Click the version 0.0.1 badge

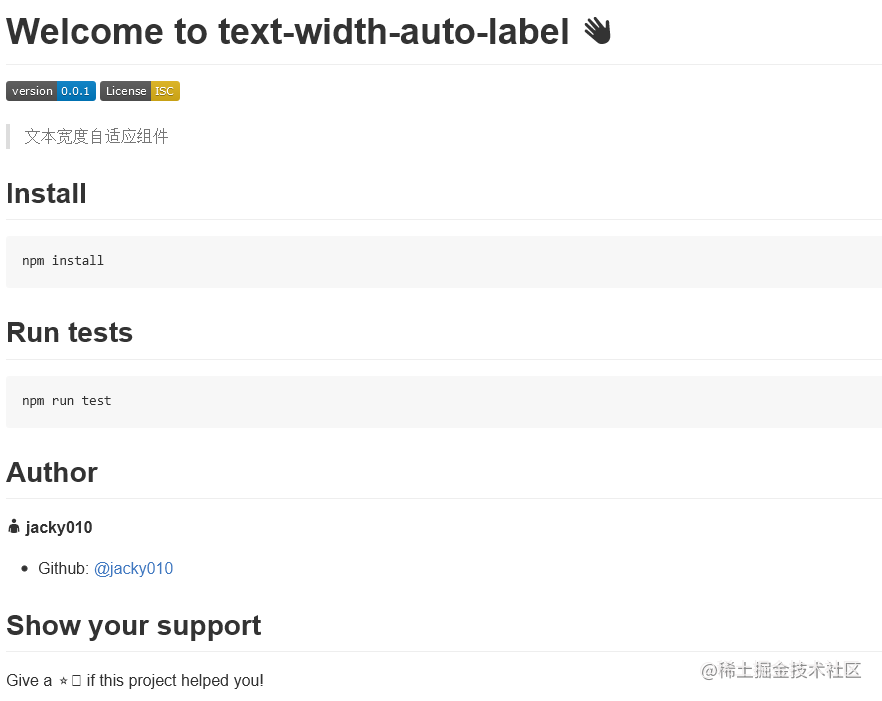coord(51,91)
